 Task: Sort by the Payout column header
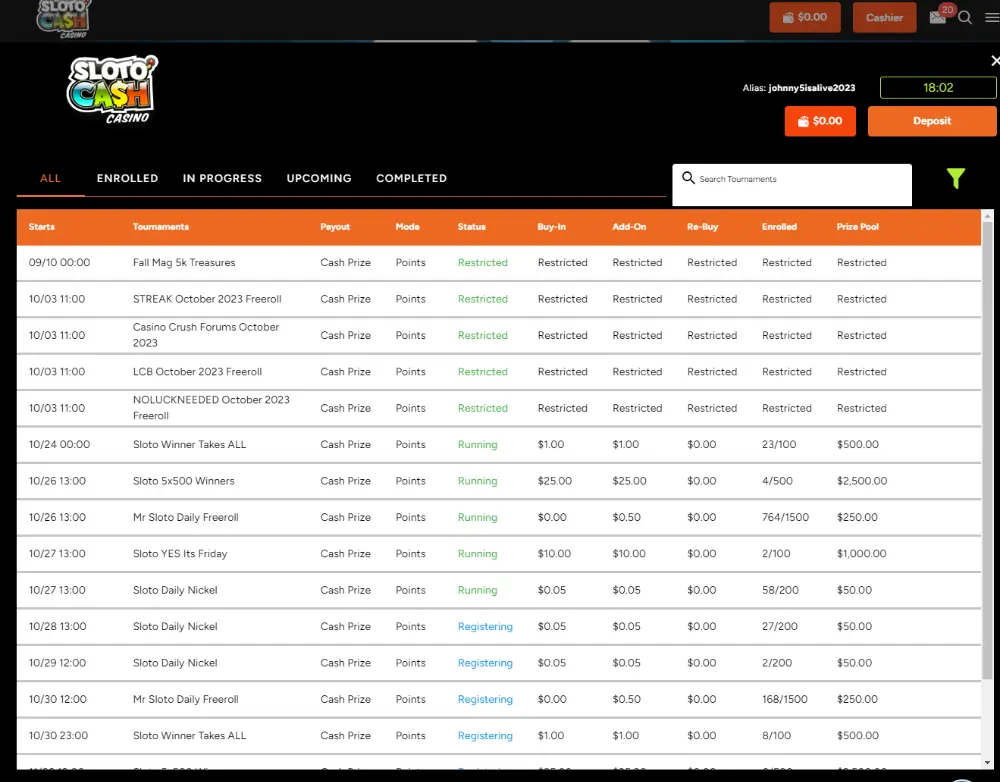[335, 226]
